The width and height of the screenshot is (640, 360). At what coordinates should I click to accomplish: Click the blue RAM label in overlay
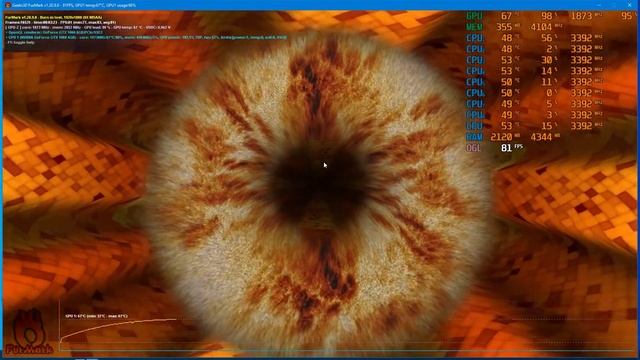pos(475,137)
